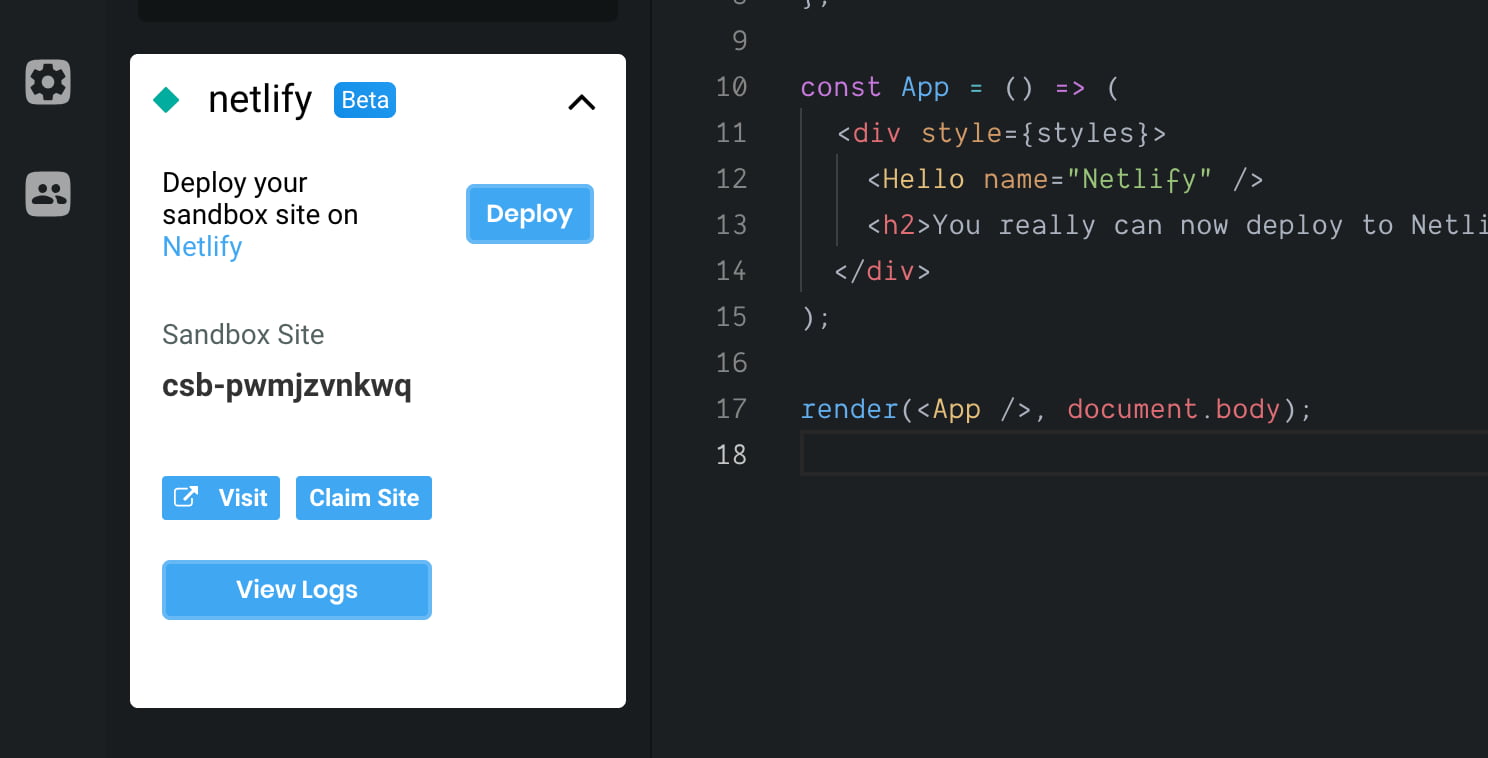Click the Beta badge next to netlify
Image resolution: width=1488 pixels, height=758 pixels.
pos(364,99)
